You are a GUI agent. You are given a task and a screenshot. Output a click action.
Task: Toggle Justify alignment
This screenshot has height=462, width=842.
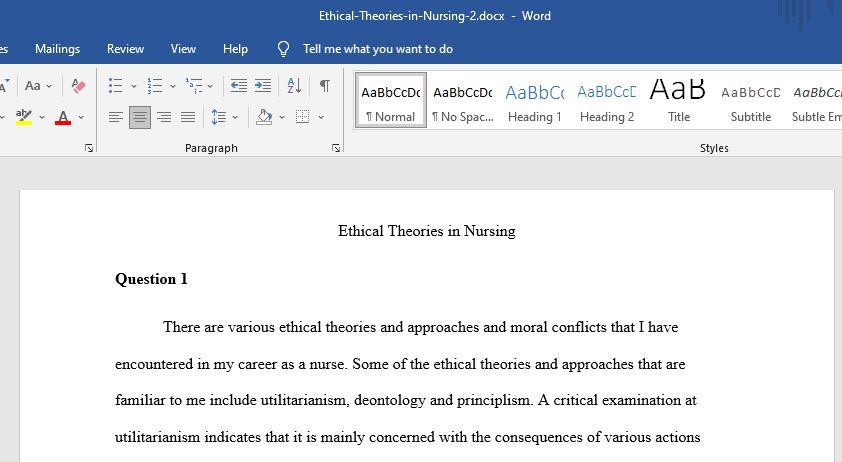pyautogui.click(x=188, y=117)
